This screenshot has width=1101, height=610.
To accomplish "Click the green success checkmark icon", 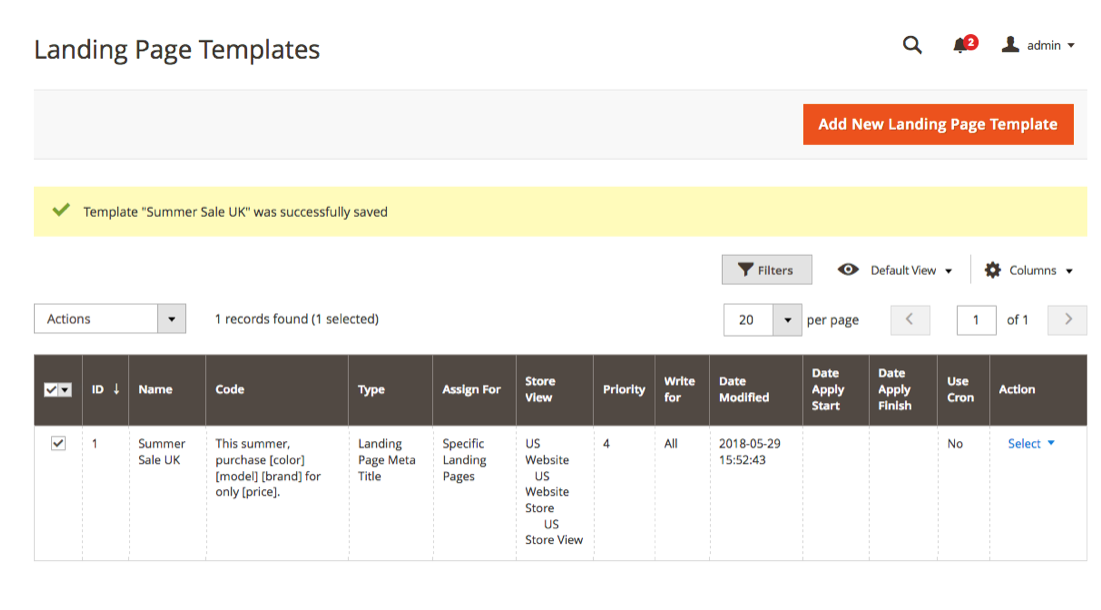I will click(61, 210).
